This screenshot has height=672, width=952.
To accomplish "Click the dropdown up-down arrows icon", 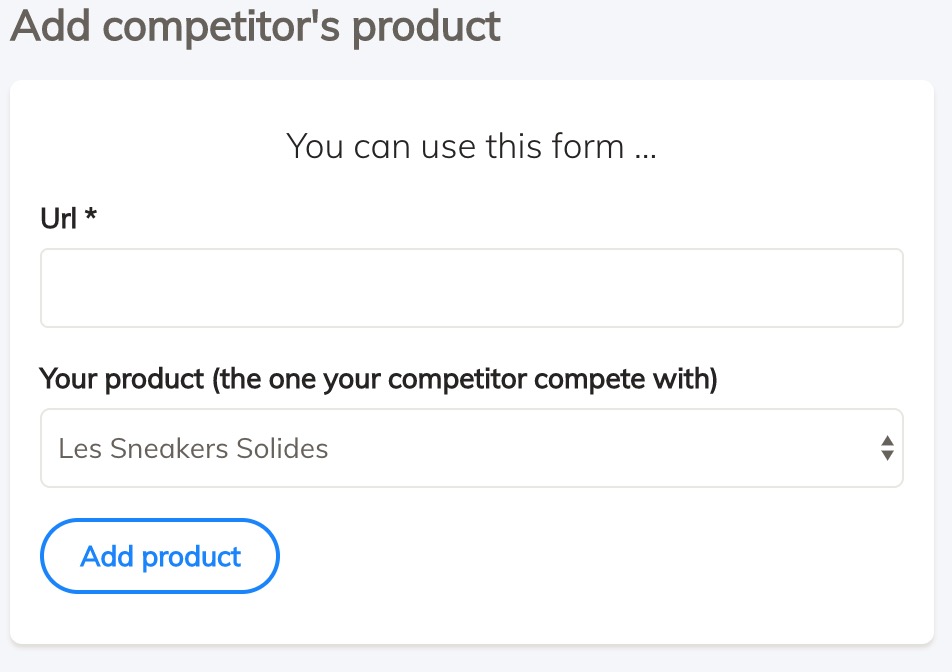I will point(886,448).
